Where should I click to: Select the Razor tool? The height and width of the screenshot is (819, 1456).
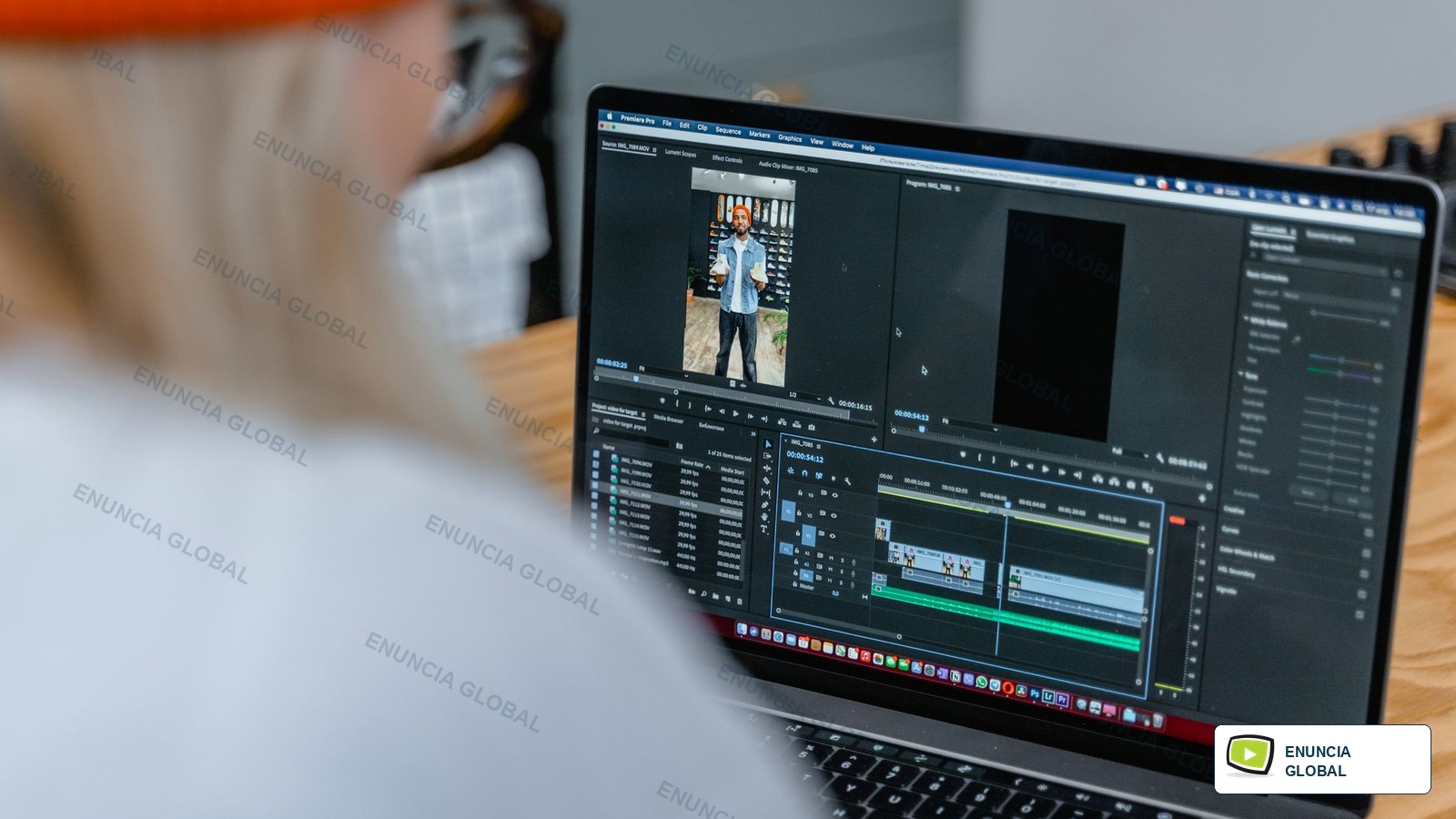[x=766, y=480]
